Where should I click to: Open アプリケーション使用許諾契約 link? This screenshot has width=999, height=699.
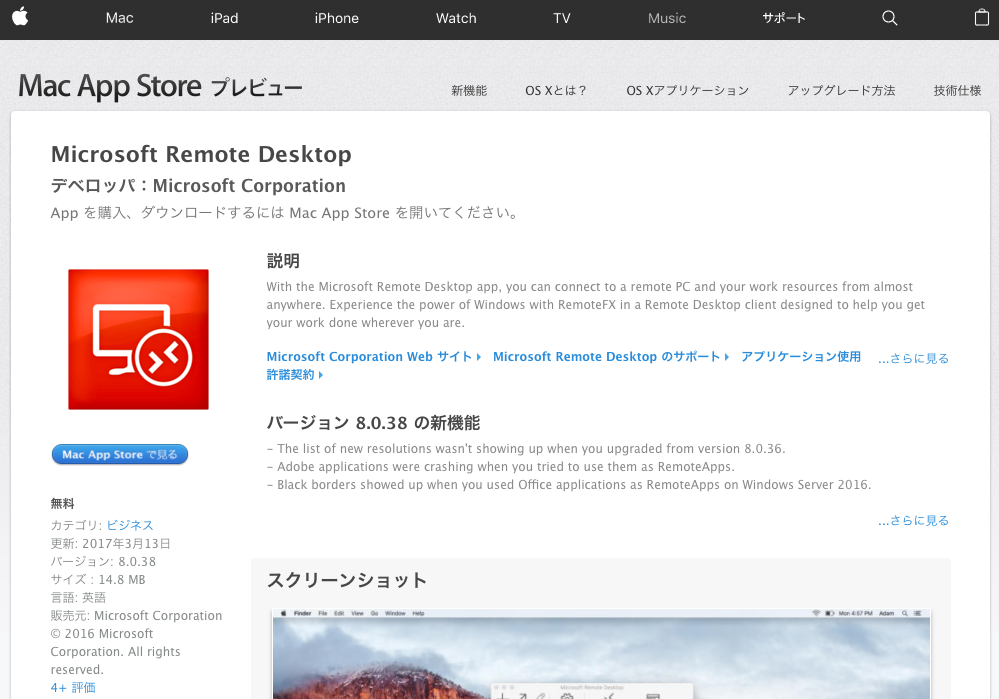coord(801,356)
